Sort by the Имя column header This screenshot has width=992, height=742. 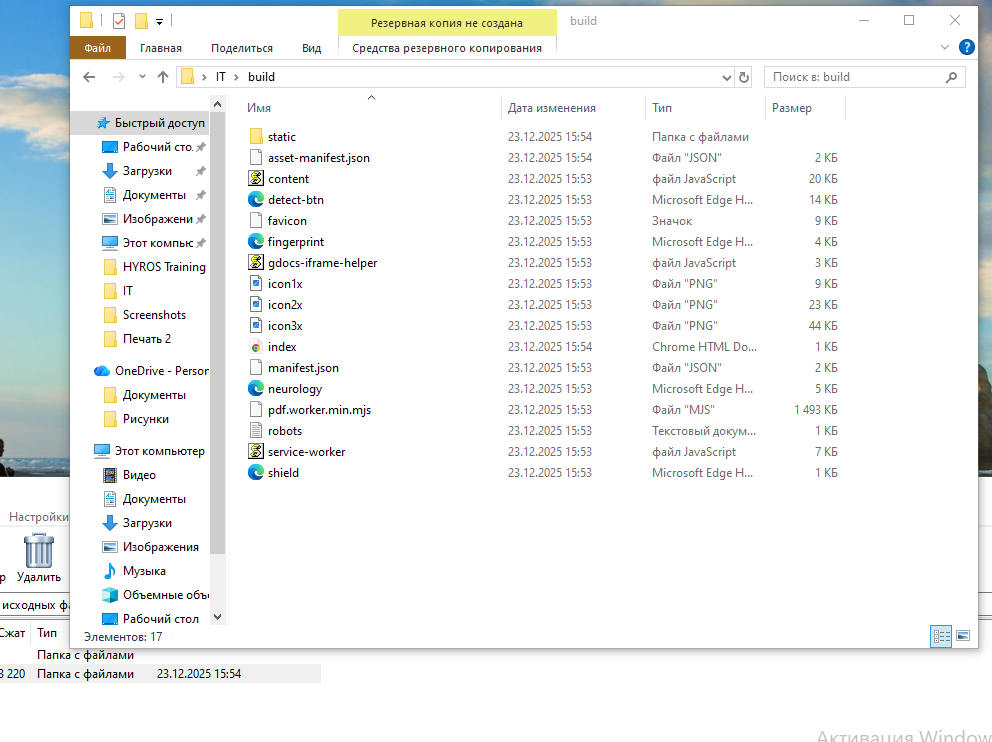[x=259, y=108]
